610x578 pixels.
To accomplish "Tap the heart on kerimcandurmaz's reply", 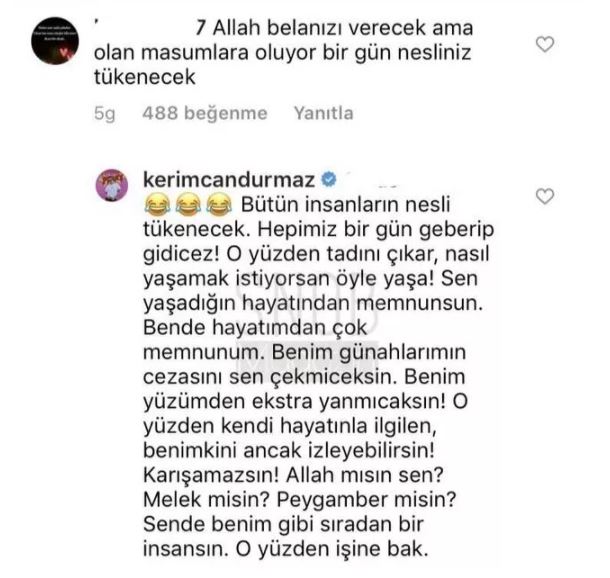I will [x=545, y=196].
